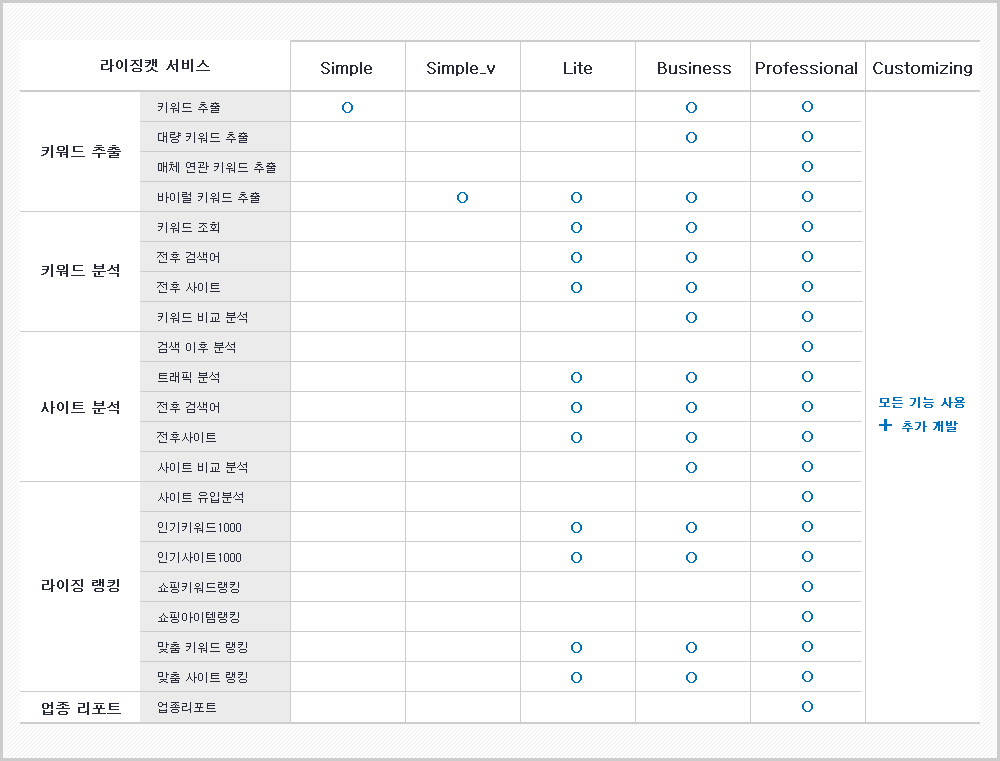The height and width of the screenshot is (761, 1000).
Task: Click the Lite circle for 전후 사이트
Action: [577, 287]
